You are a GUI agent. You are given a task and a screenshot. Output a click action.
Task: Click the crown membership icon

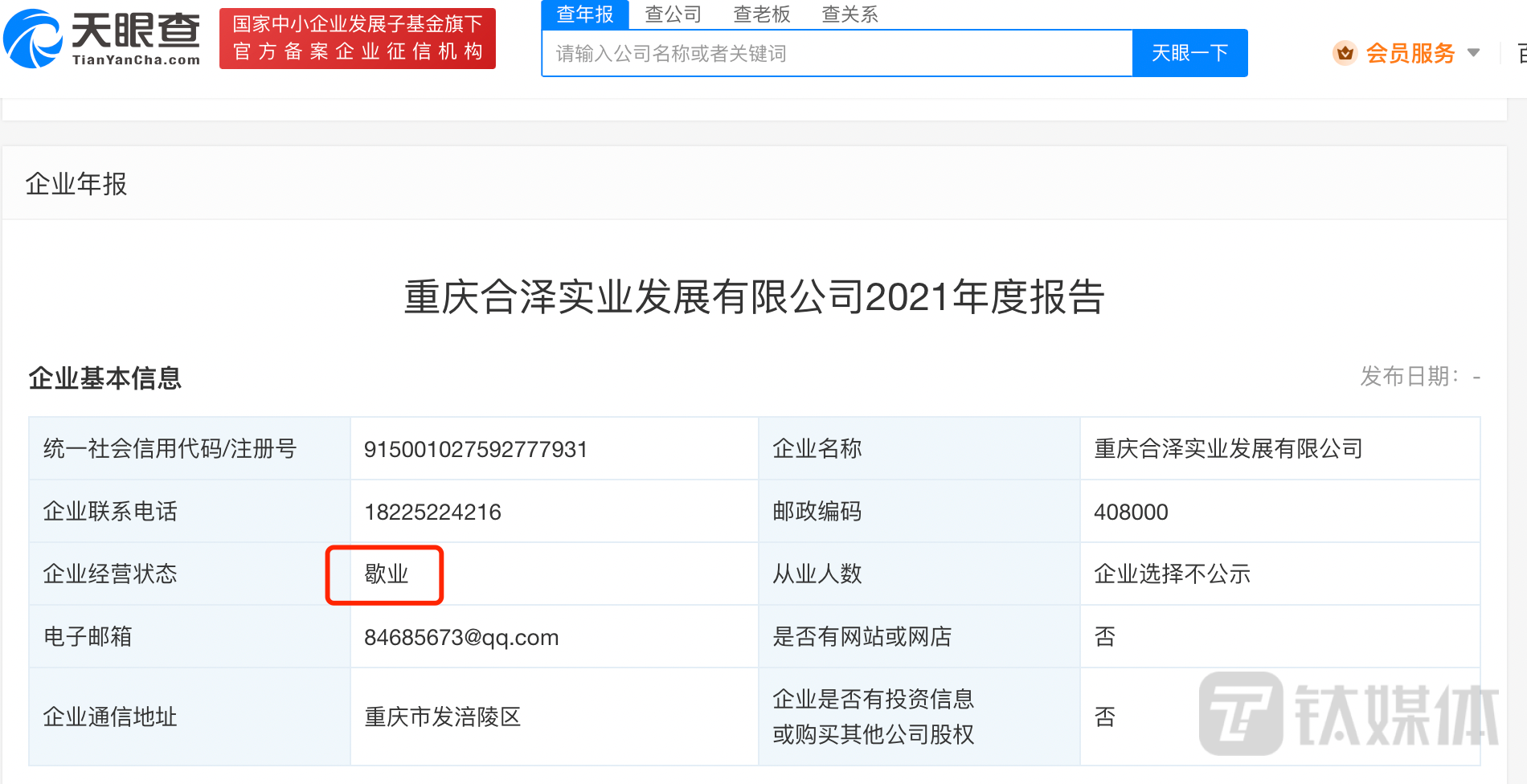pos(1345,51)
